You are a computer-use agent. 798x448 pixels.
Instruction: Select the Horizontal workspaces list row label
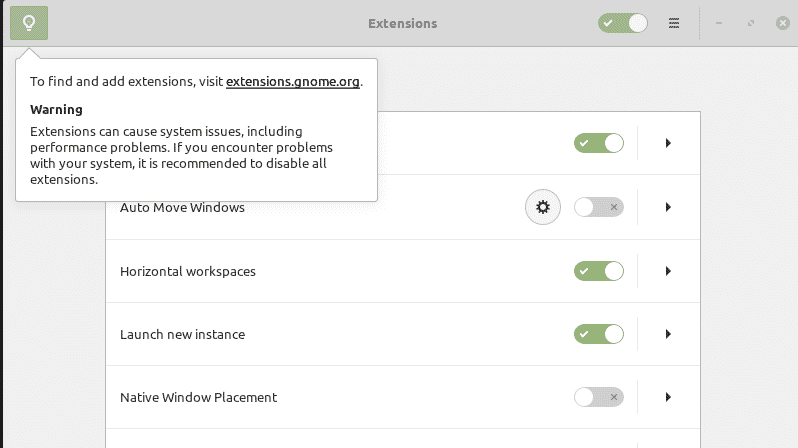(188, 271)
